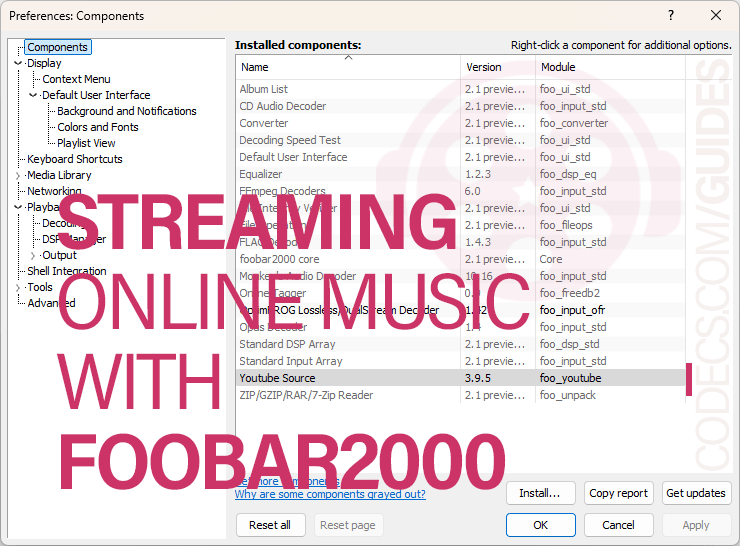Click the foo_input_ofr module cell
The height and width of the screenshot is (546, 740).
point(572,310)
